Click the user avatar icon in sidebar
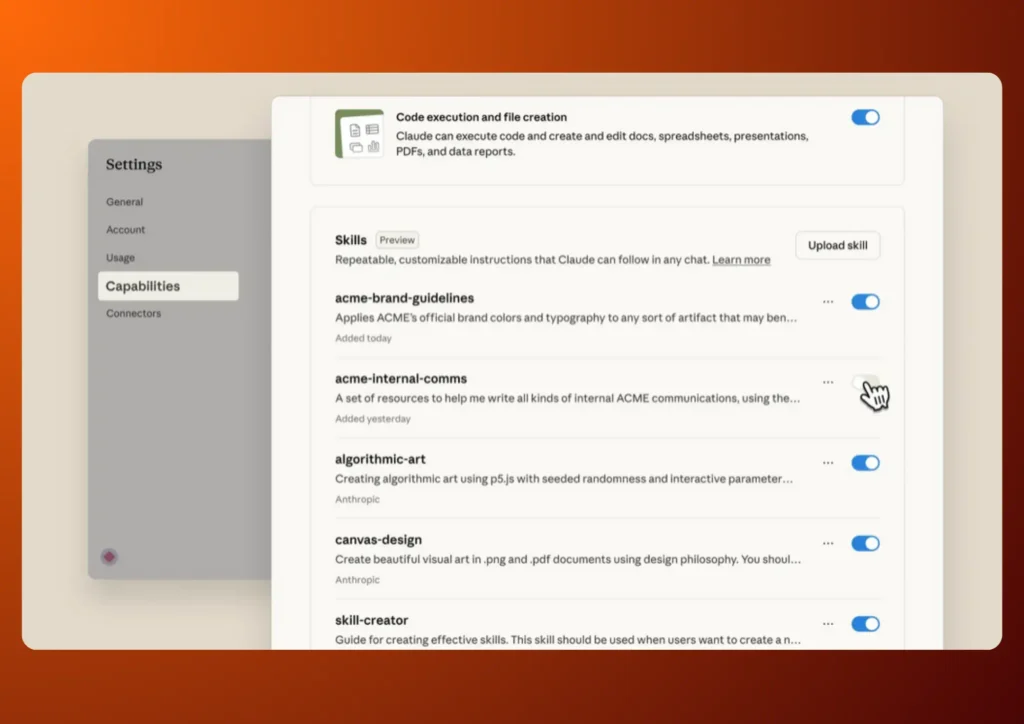 109,556
